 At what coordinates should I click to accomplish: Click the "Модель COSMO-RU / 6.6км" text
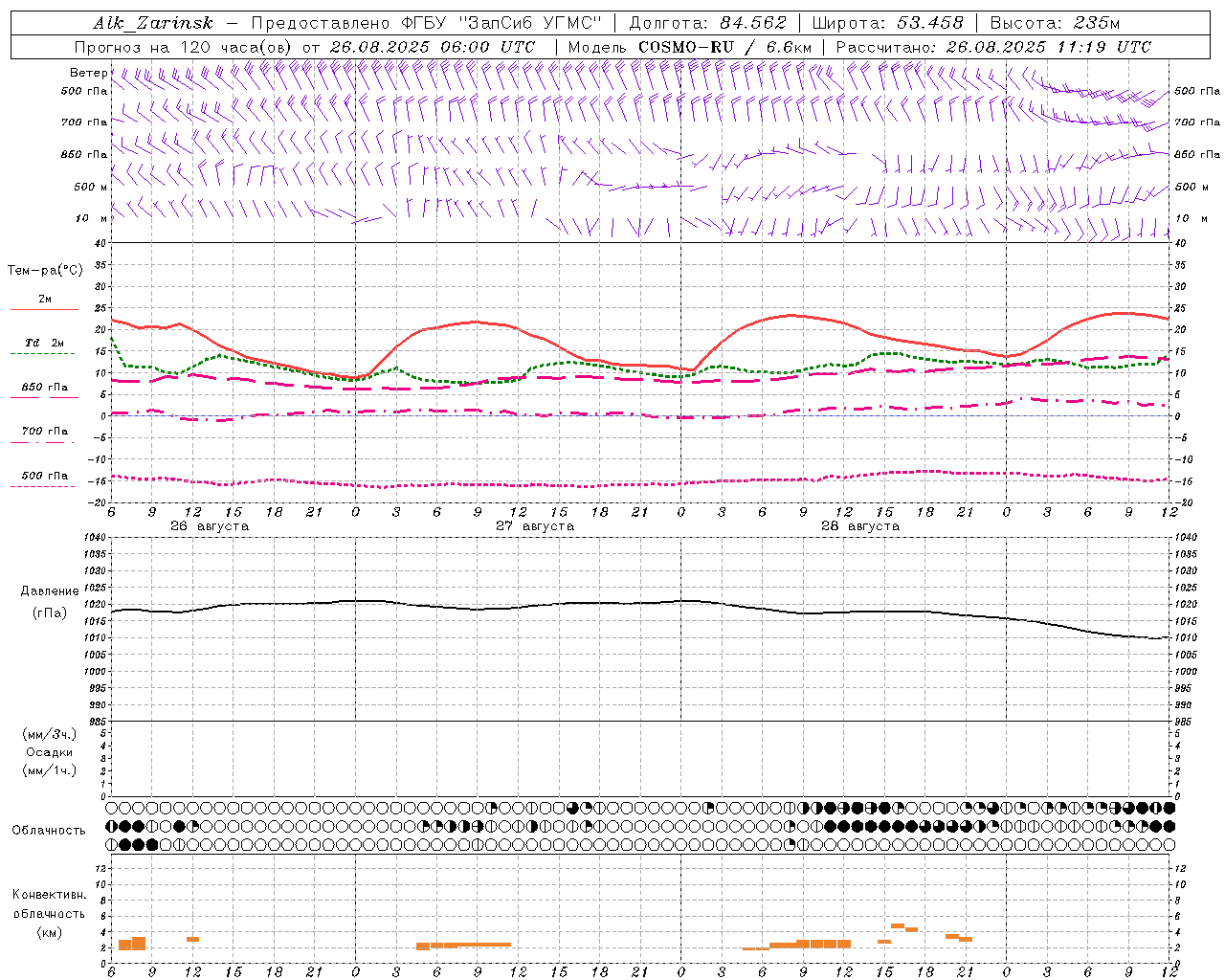click(x=689, y=47)
